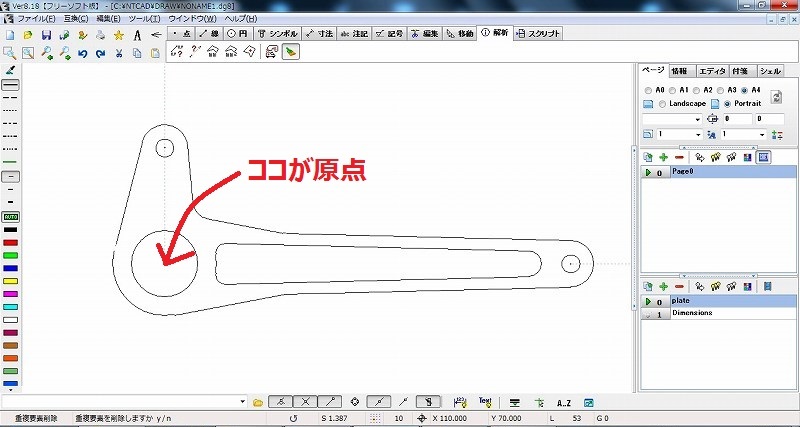Click the A..Z sort icon at bottom

click(563, 401)
